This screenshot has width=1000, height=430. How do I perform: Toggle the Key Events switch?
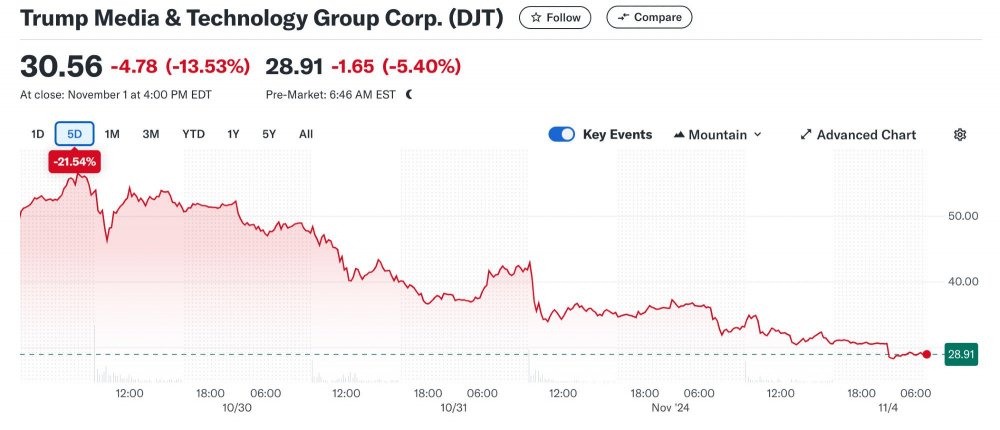pyautogui.click(x=562, y=135)
